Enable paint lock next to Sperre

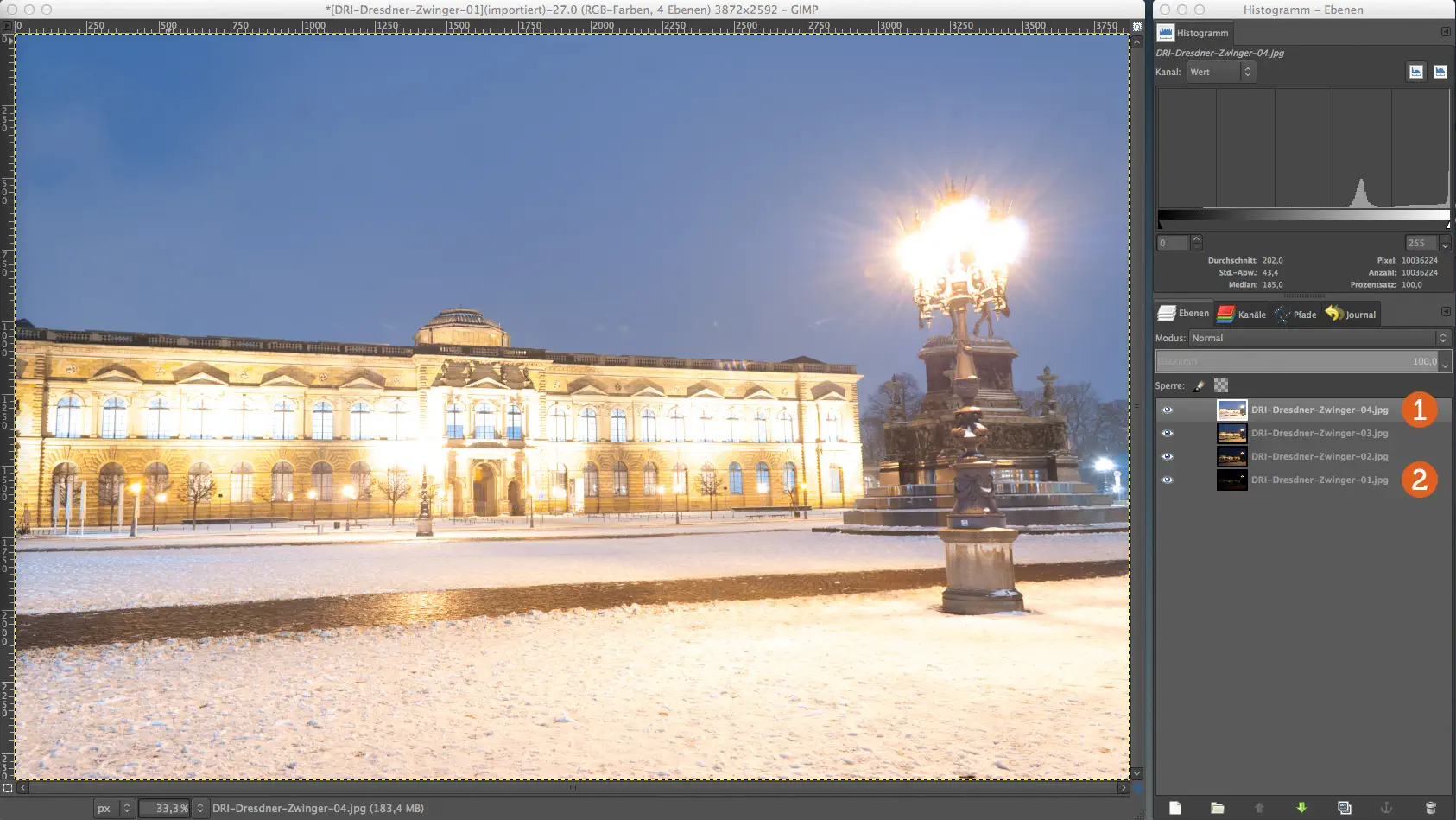point(1198,385)
